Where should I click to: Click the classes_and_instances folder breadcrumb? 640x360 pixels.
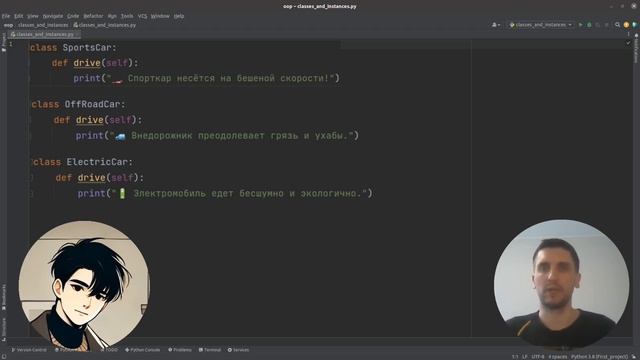point(43,25)
